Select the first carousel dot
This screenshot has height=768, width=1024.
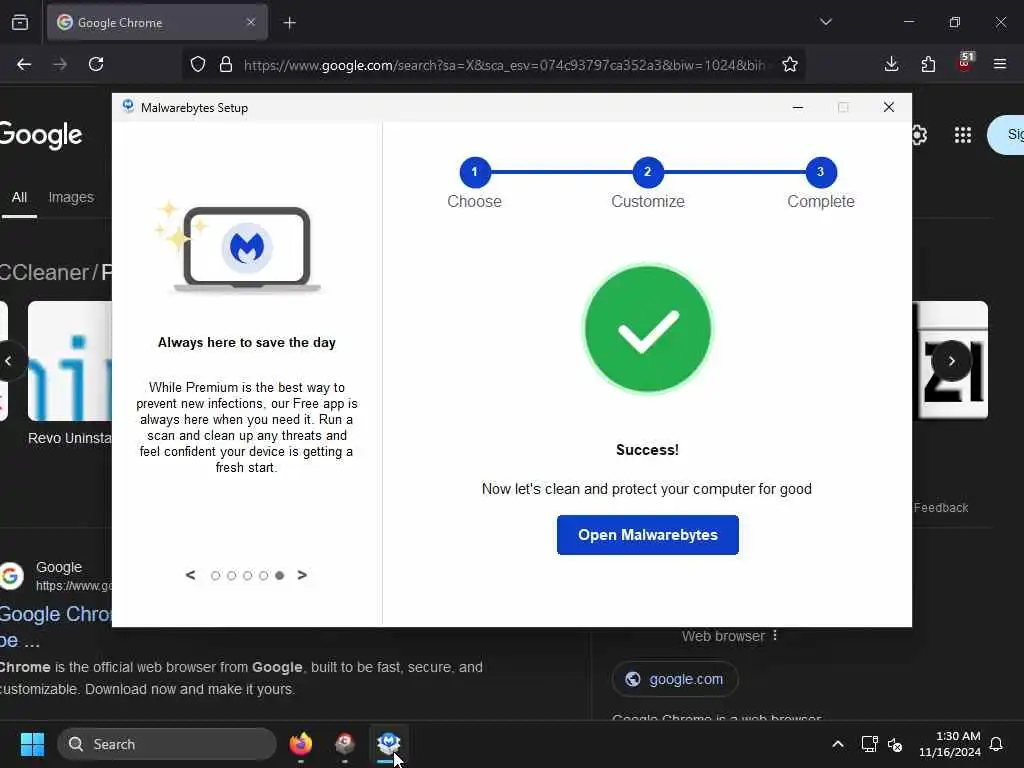click(216, 575)
